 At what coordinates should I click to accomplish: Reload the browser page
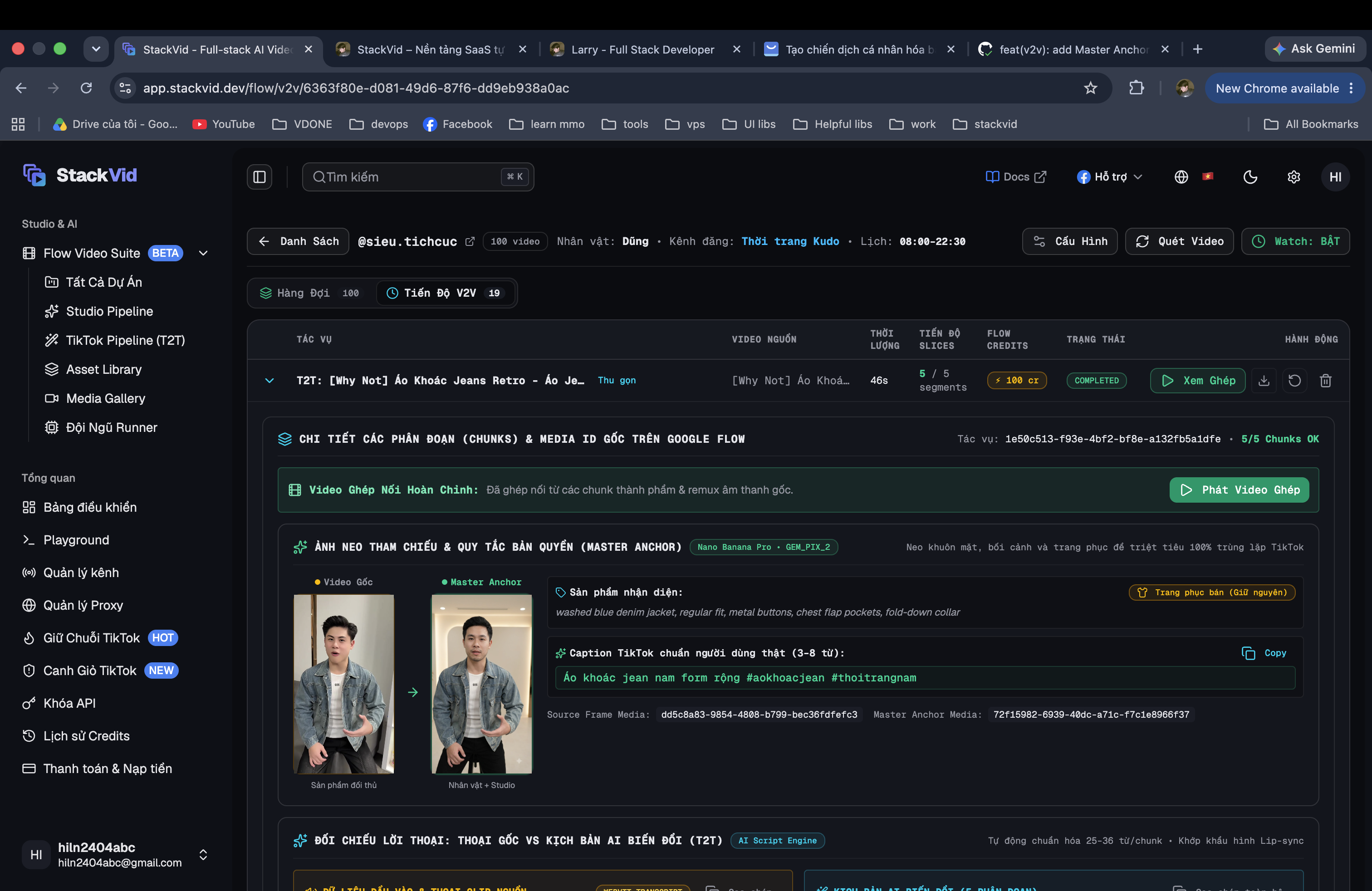point(87,88)
